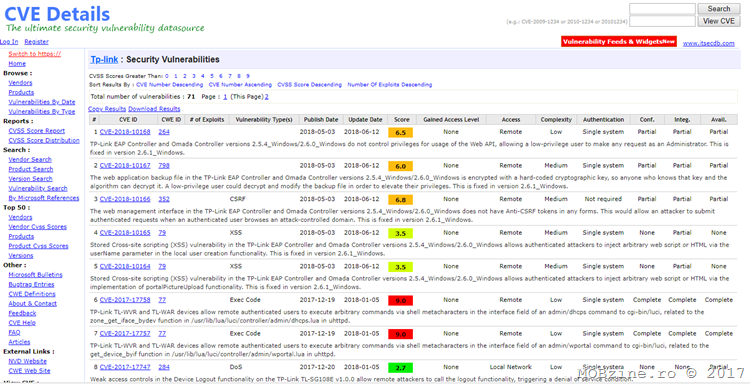Open Versions under Top 50
The image size is (750, 384).
(x=21, y=255)
